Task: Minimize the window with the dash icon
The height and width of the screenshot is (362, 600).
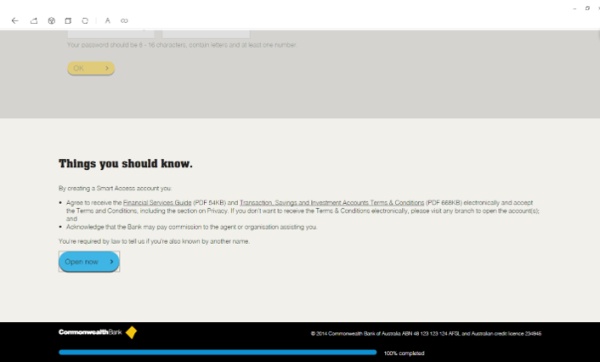Action: [x=575, y=8]
